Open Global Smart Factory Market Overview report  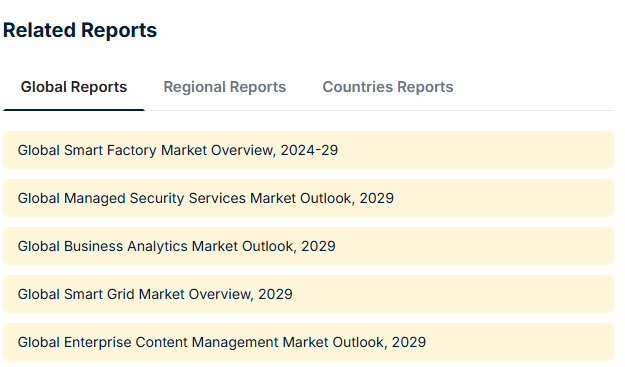(178, 150)
